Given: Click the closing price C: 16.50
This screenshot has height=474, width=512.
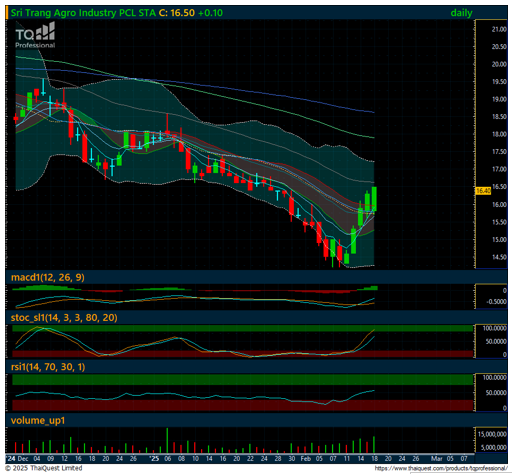Looking at the screenshot, I should (177, 13).
